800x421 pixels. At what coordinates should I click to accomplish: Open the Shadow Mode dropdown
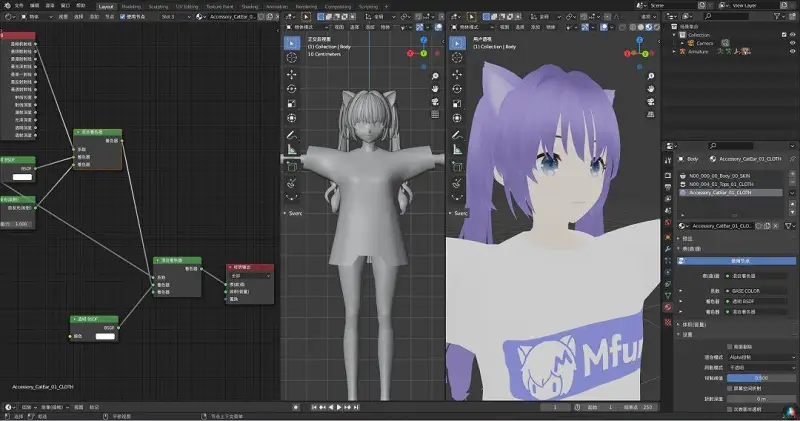pos(762,367)
